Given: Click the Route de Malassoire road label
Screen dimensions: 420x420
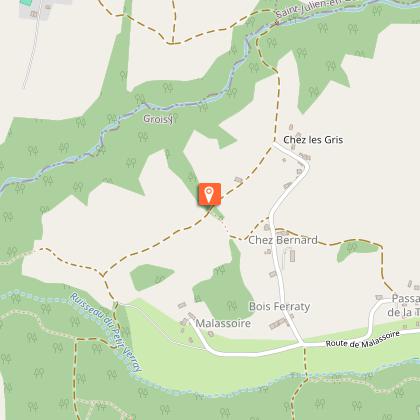Looking at the screenshot, I should (363, 339).
